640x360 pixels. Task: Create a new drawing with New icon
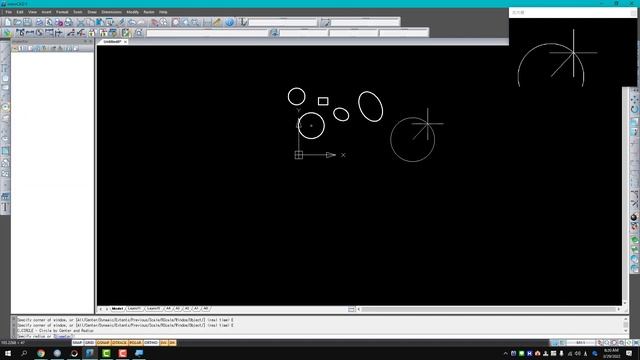pos(8,22)
